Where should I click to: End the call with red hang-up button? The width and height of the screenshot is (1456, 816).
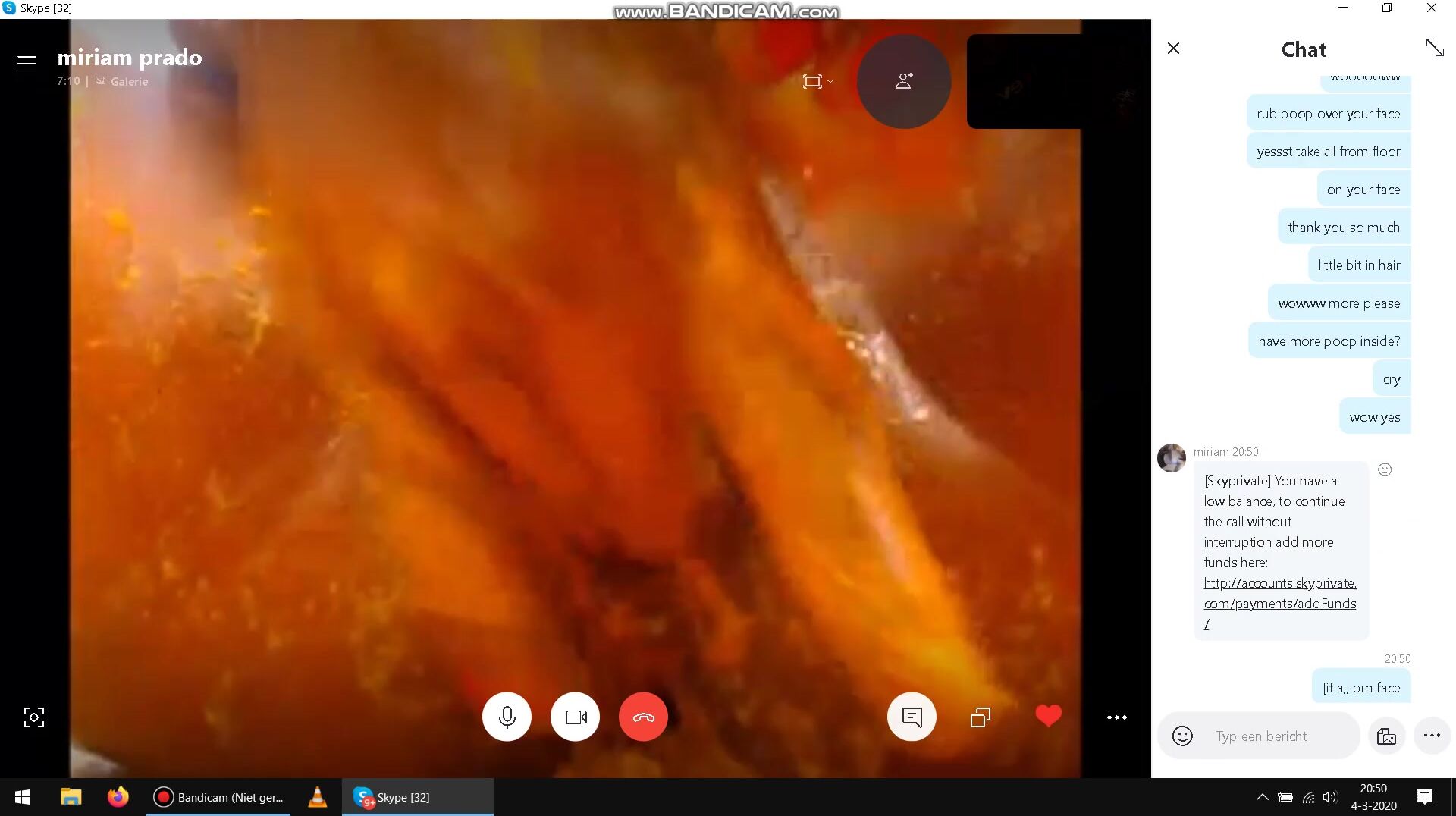(x=643, y=717)
